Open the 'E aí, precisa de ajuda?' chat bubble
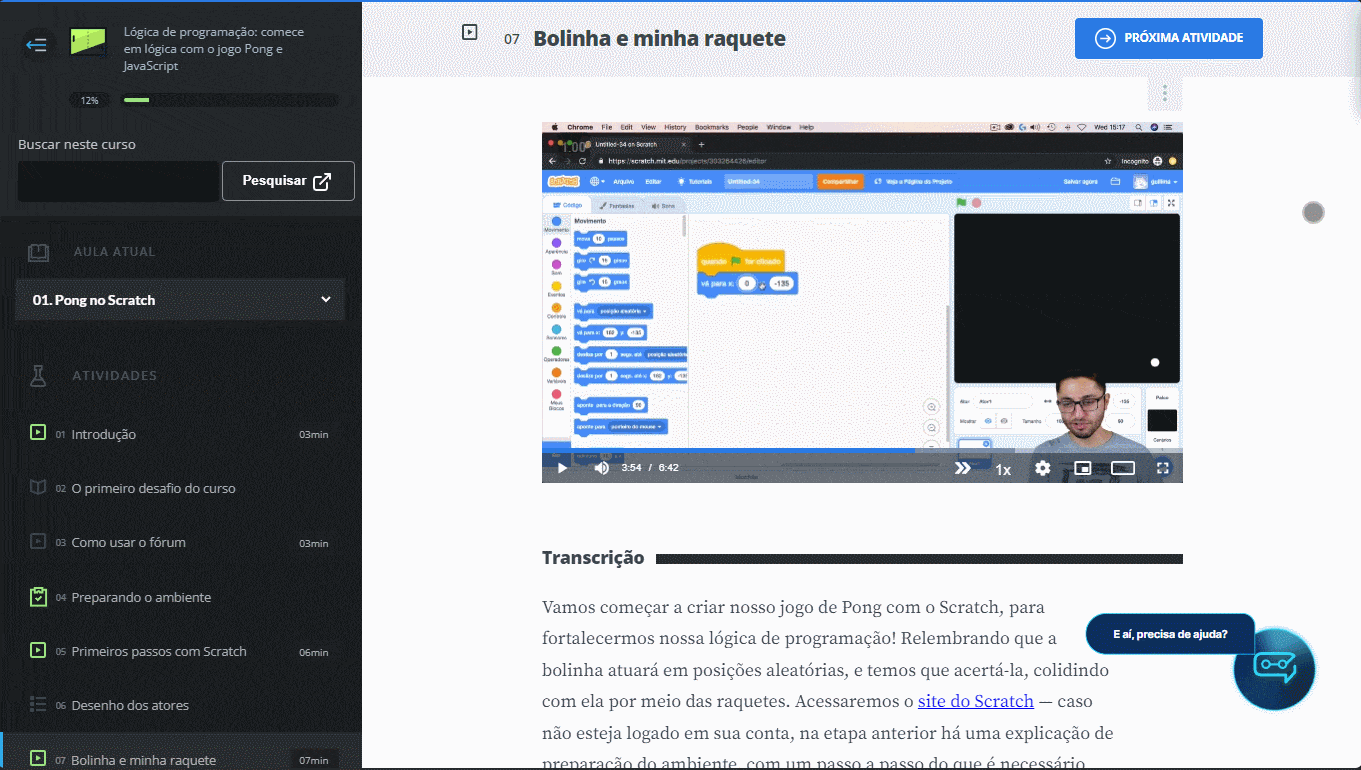Viewport: 1361px width, 770px height. click(x=1170, y=633)
